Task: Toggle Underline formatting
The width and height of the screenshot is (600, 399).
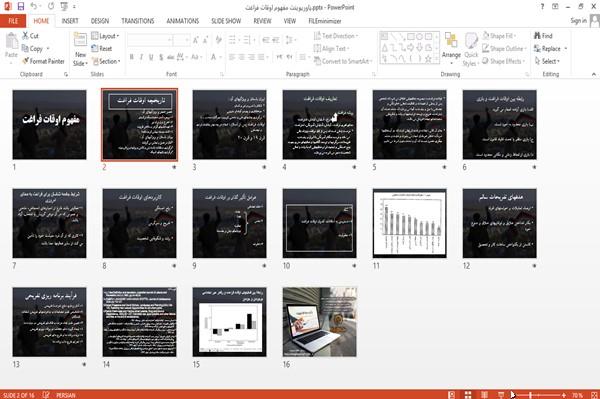Action: [151, 57]
